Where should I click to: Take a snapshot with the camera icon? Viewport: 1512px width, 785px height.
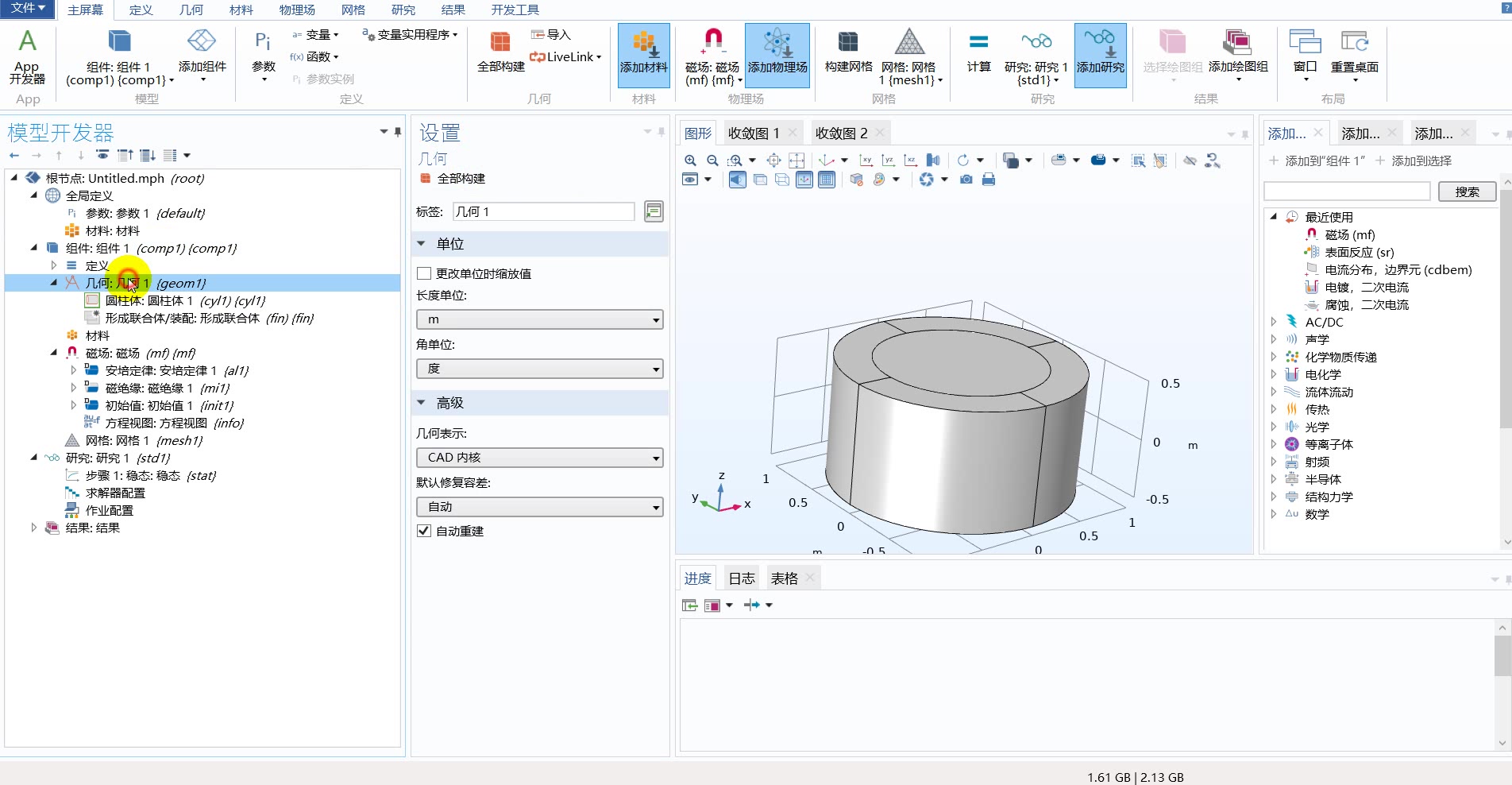pyautogui.click(x=966, y=180)
